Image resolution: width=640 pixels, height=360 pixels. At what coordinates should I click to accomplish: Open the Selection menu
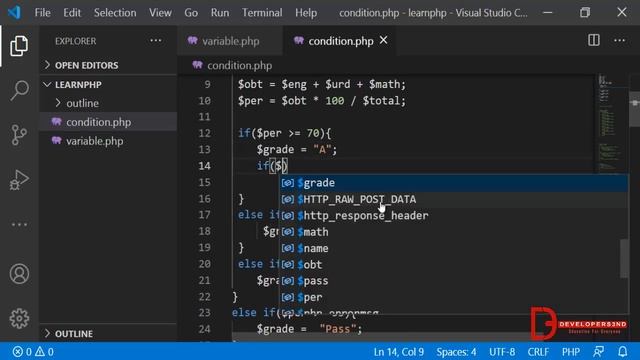[x=115, y=13]
